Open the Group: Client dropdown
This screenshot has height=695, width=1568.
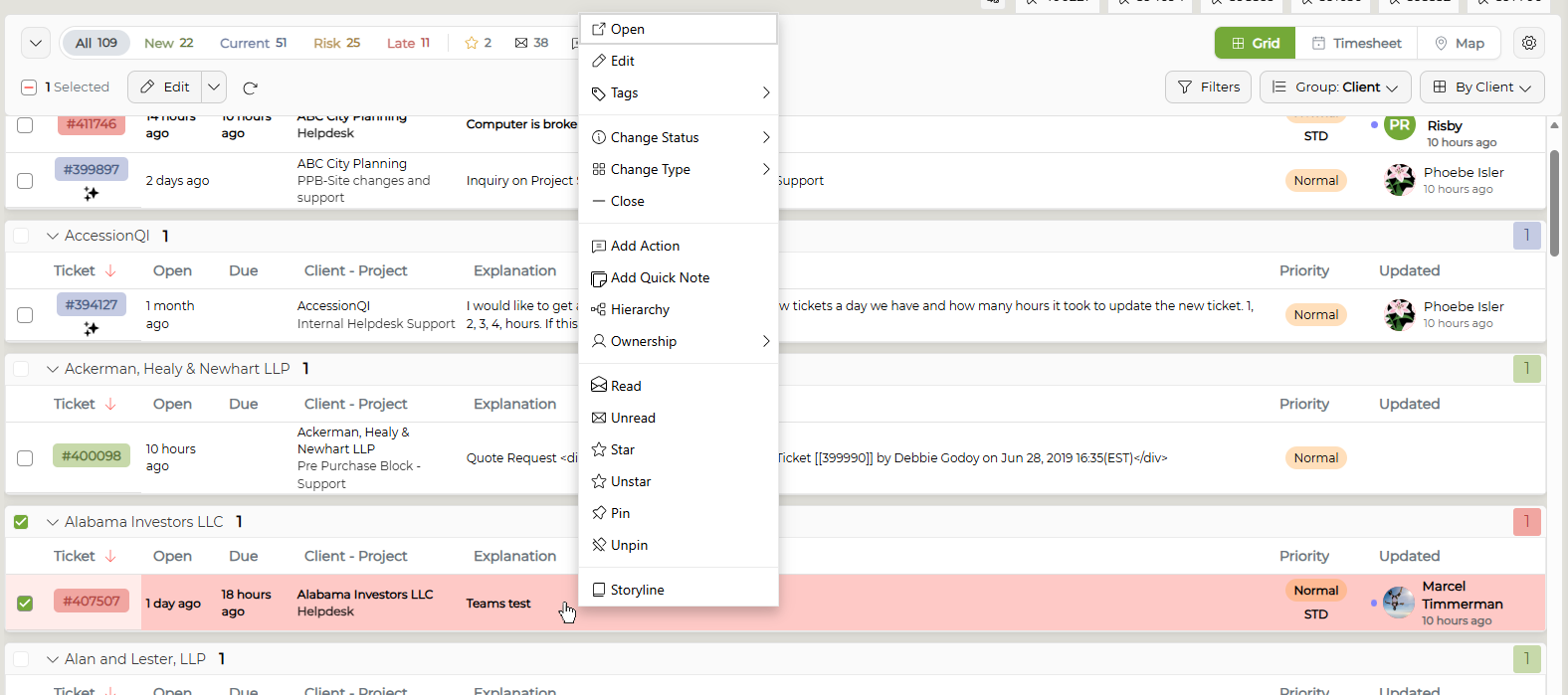pos(1335,87)
